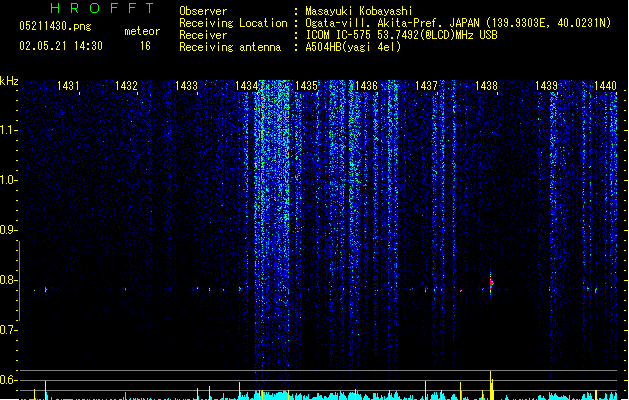This screenshot has height=400, width=629.
Task: Click the 0.7 kHz axis label
Action: [8, 330]
